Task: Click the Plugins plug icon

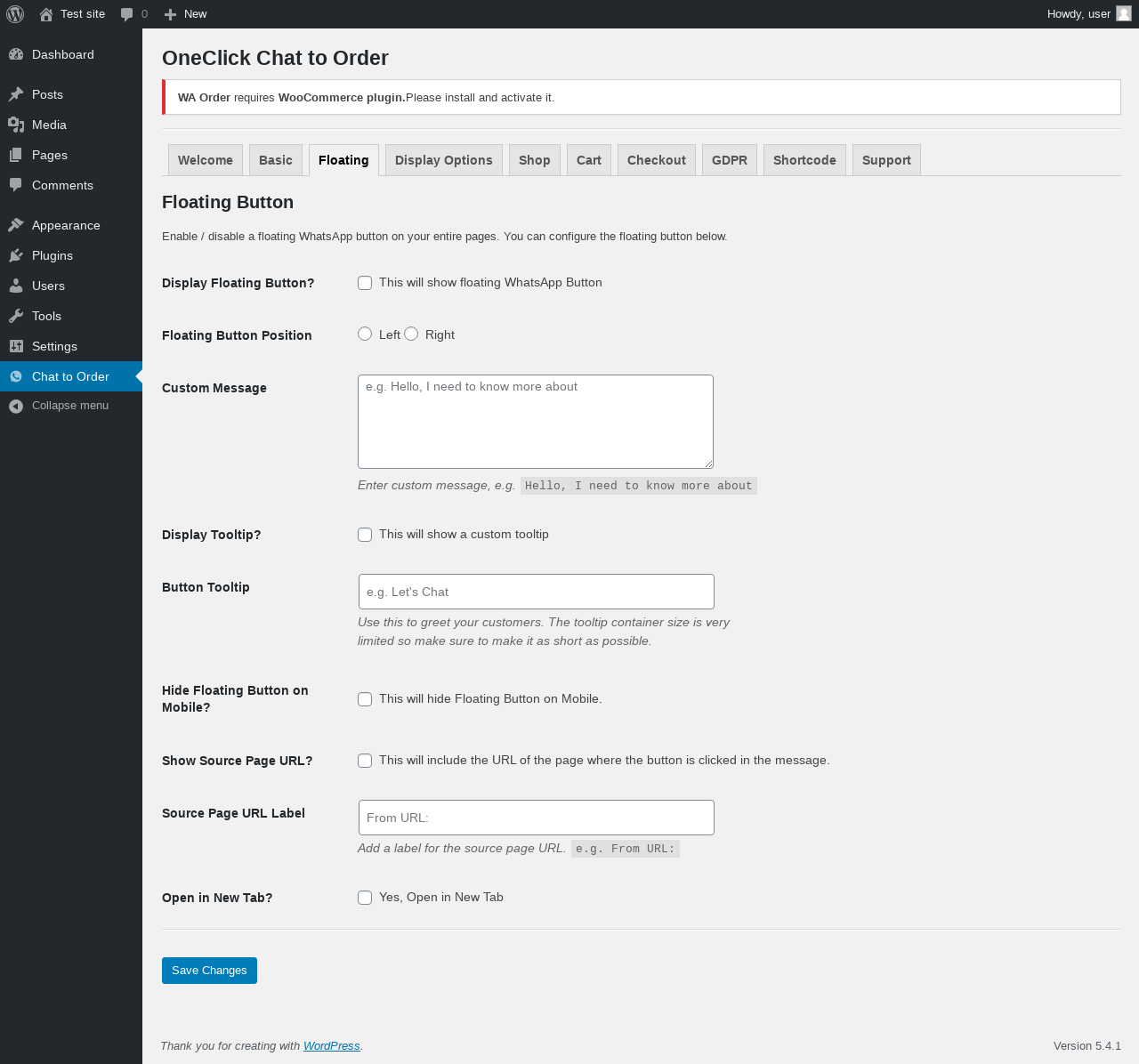Action: 16,255
